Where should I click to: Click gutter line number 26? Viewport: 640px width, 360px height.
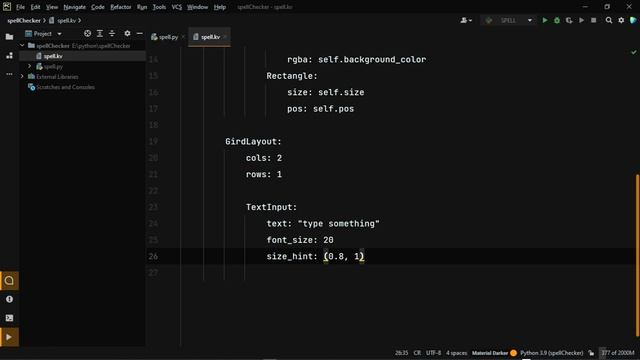tap(153, 256)
